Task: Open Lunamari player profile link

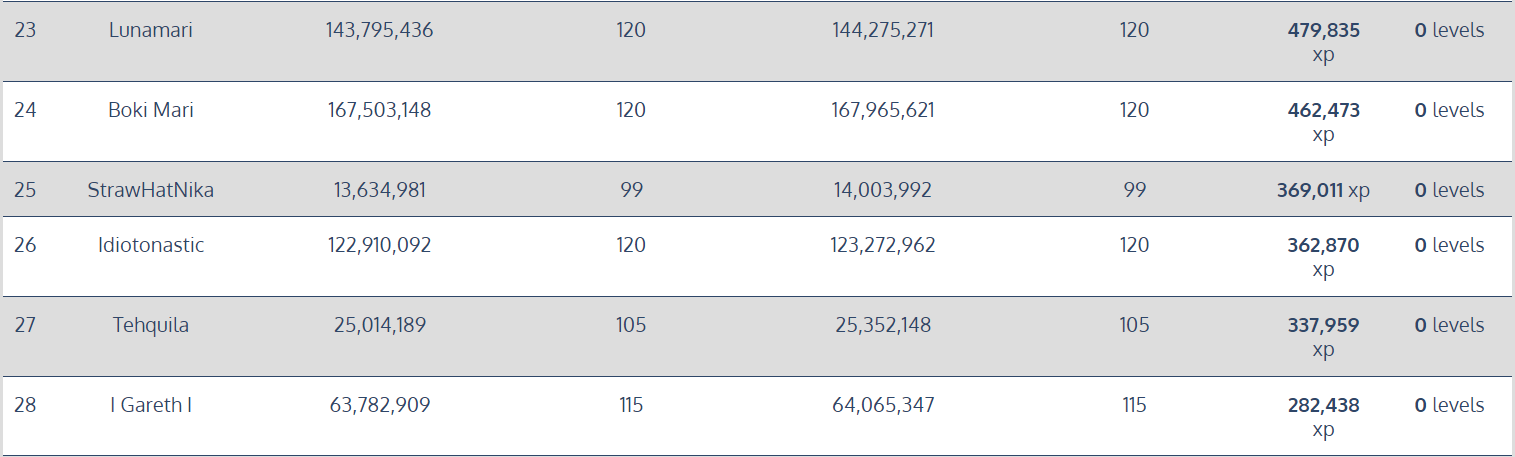Action: [x=150, y=30]
